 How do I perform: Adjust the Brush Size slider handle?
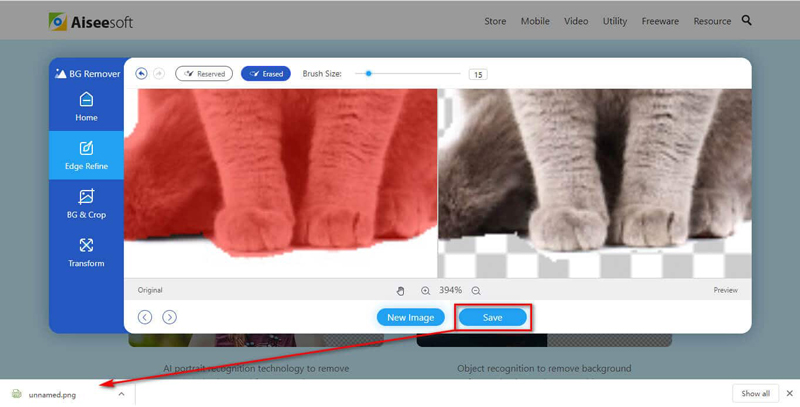click(369, 74)
